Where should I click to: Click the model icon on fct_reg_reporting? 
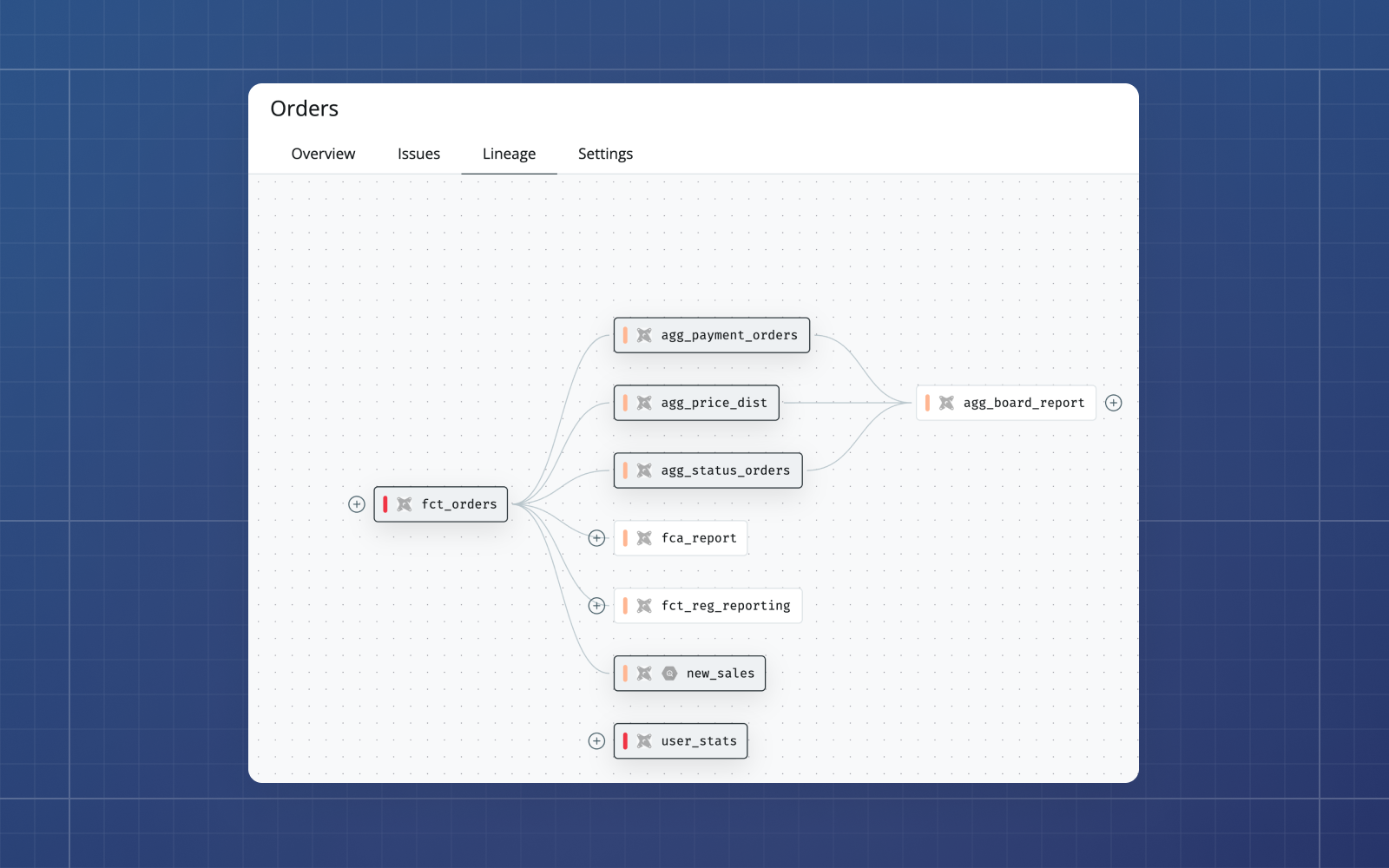pyautogui.click(x=643, y=605)
